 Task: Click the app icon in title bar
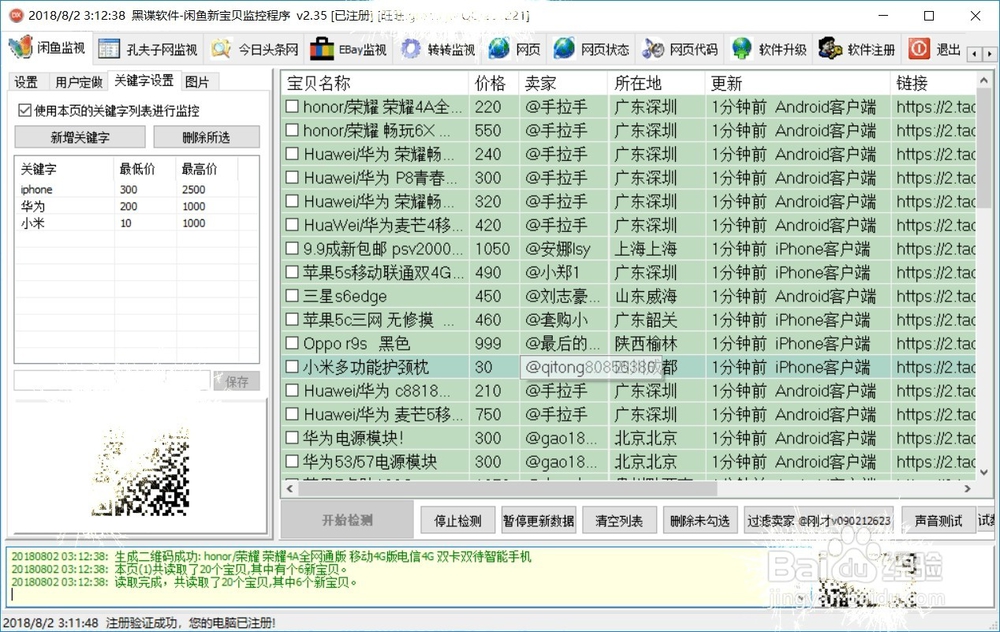(17, 15)
